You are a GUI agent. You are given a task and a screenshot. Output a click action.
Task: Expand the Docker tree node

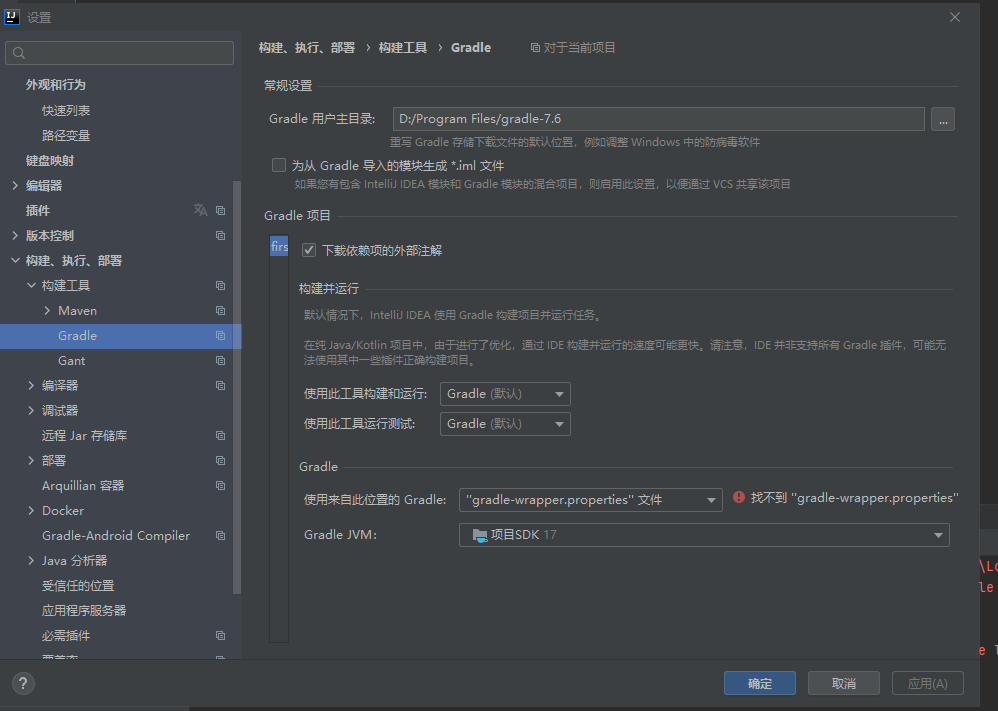31,510
